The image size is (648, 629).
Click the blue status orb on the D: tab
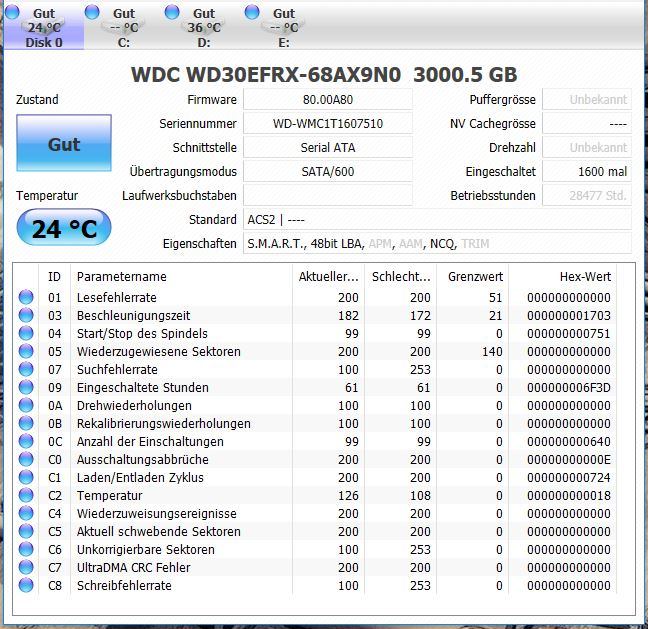tap(172, 12)
